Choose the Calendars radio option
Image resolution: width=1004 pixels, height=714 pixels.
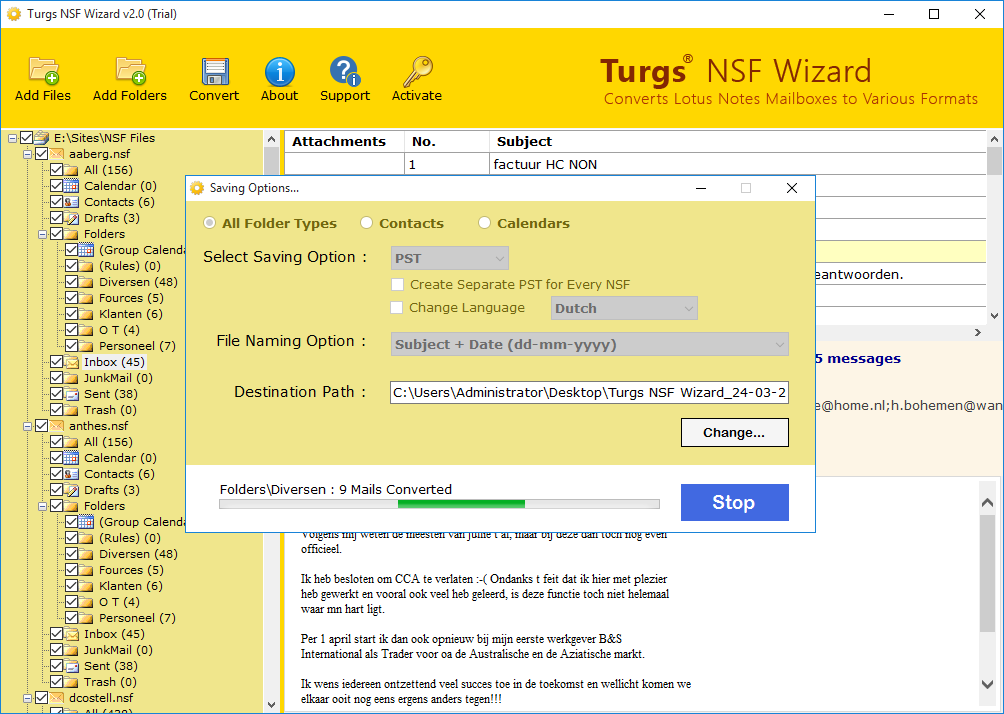coord(485,223)
